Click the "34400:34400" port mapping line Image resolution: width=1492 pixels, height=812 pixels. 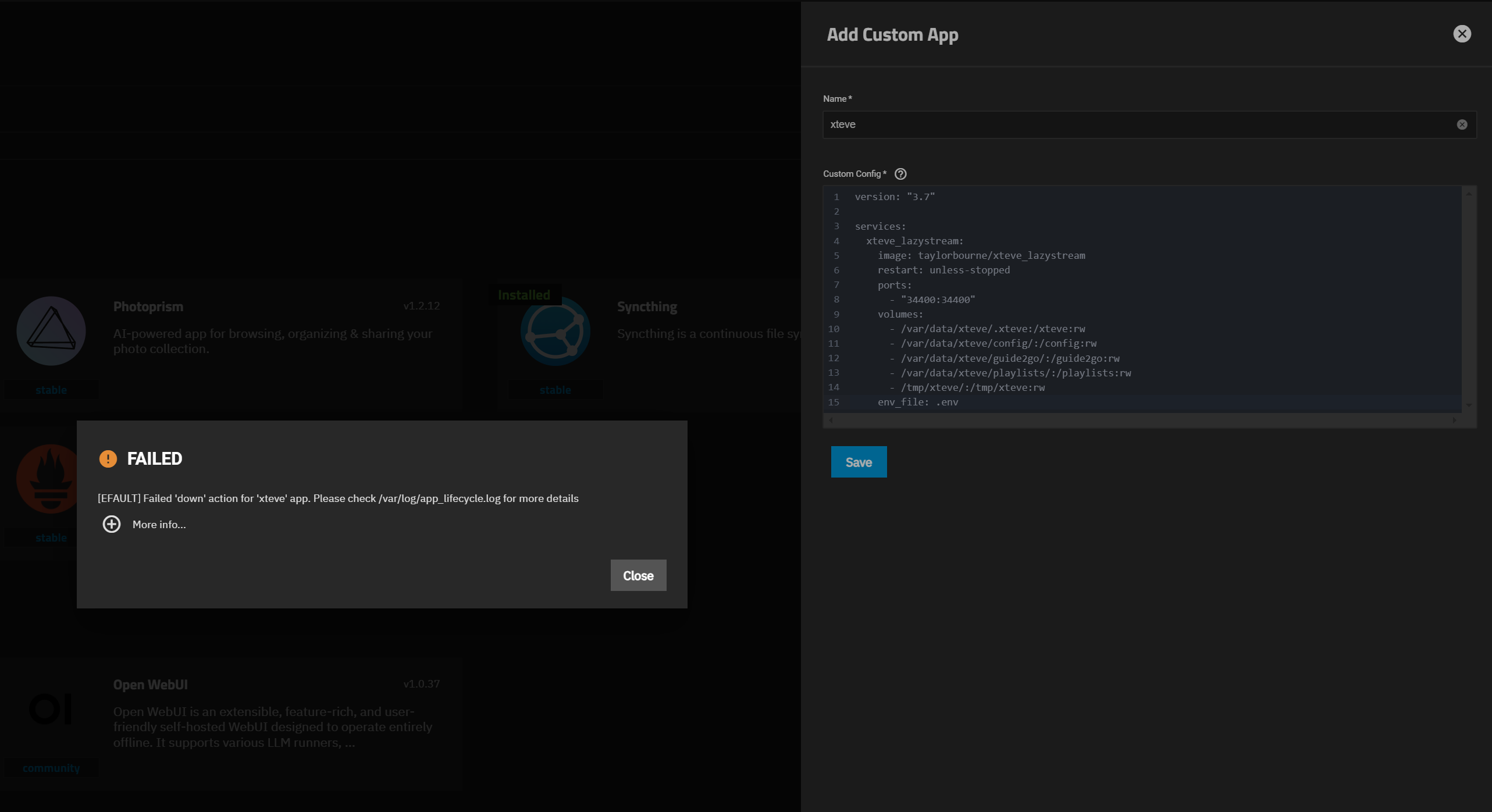(932, 300)
